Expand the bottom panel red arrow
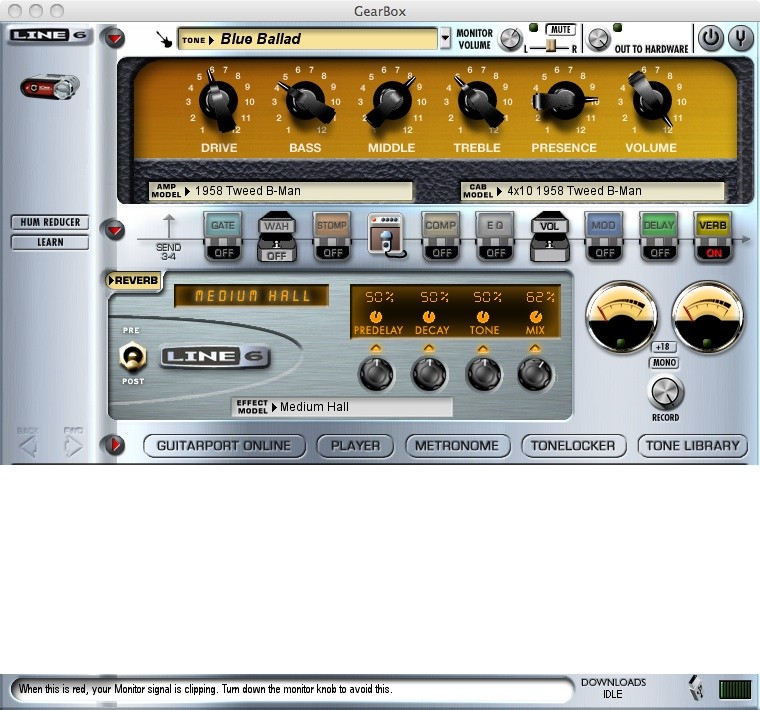Screen dimensions: 760x710 click(x=114, y=445)
